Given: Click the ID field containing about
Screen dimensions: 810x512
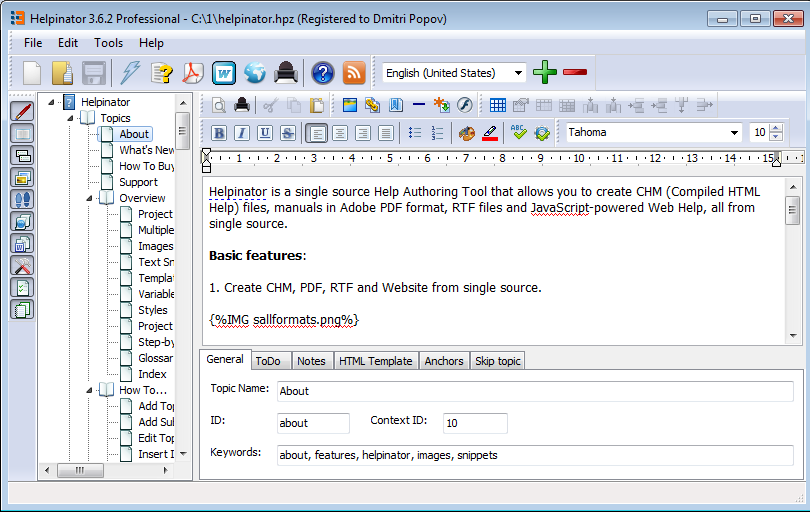Looking at the screenshot, I should pyautogui.click(x=313, y=423).
